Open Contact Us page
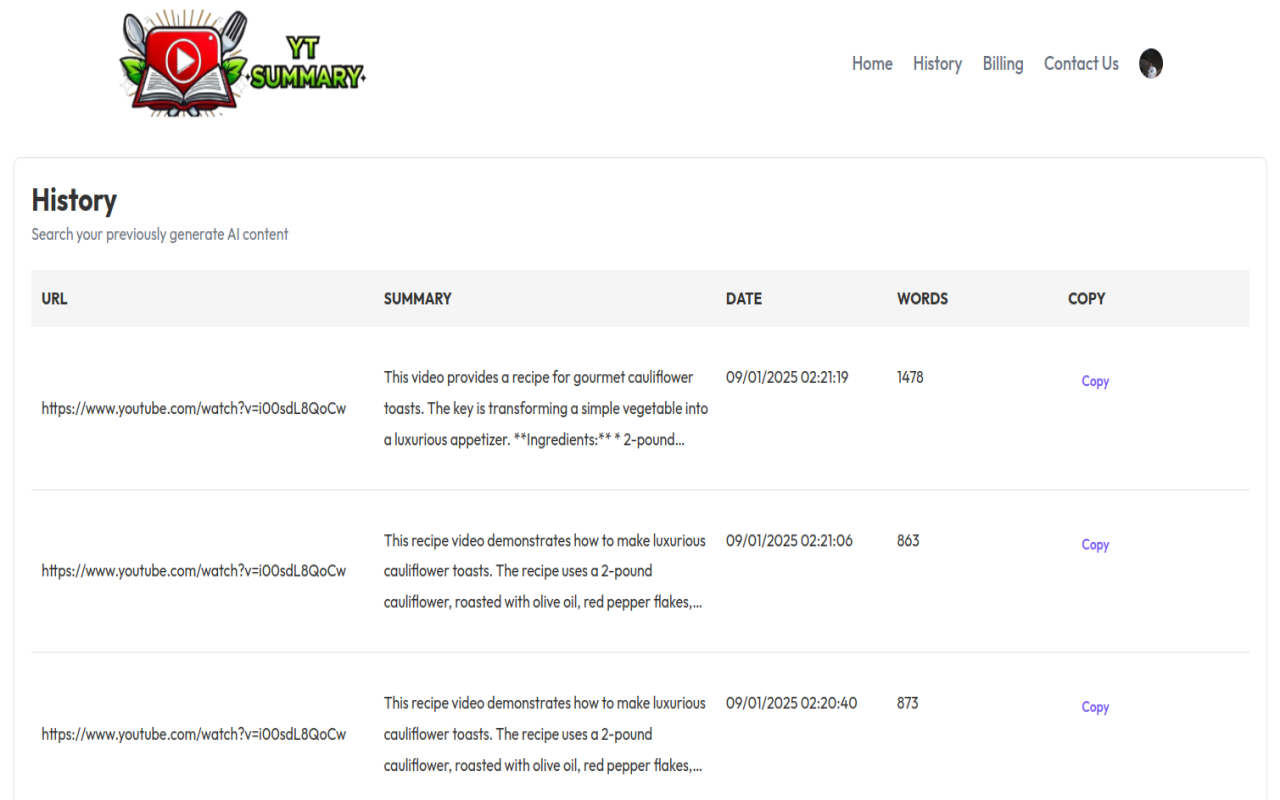 coord(1081,64)
